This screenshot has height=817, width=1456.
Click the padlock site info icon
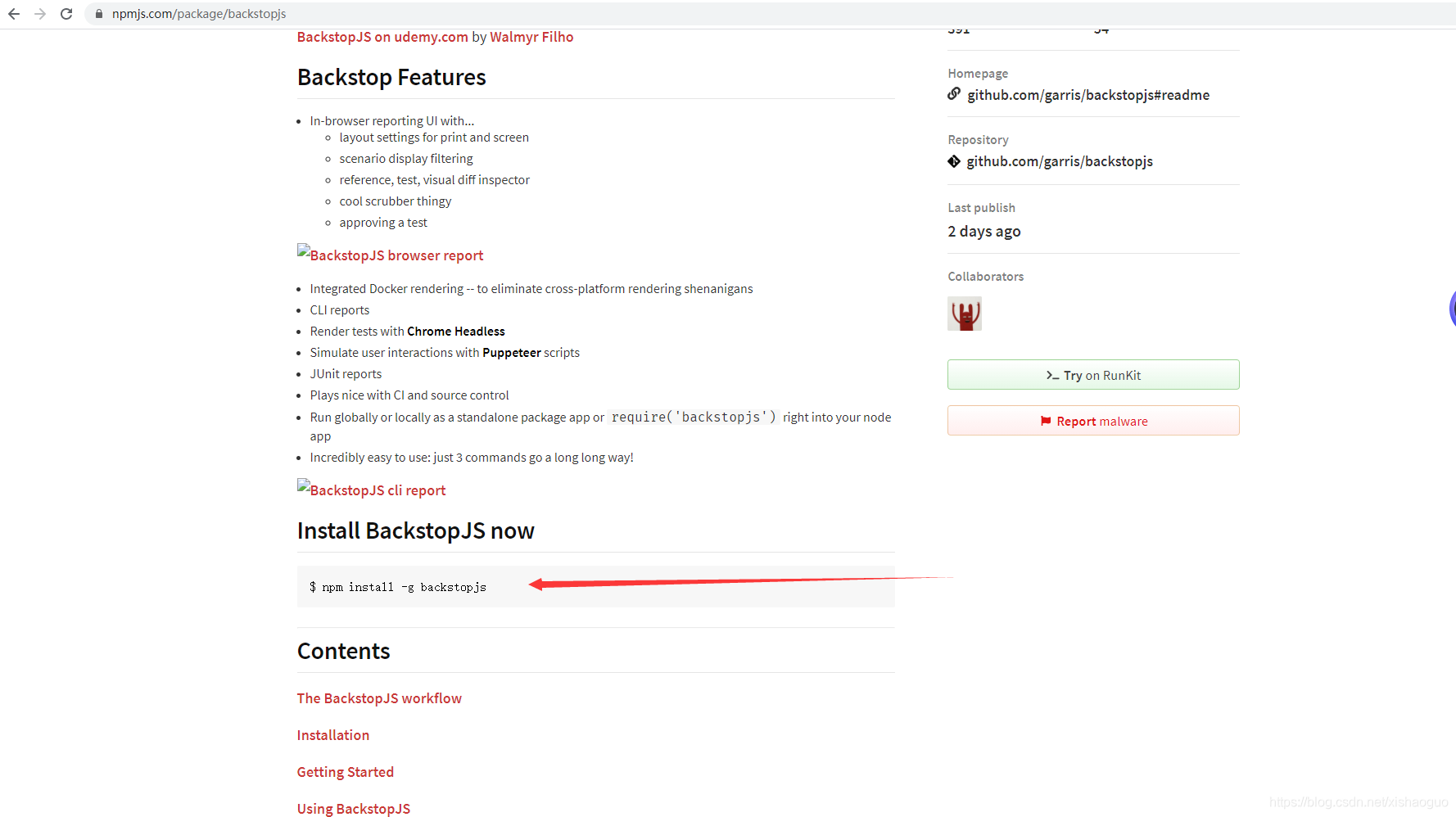coord(99,14)
